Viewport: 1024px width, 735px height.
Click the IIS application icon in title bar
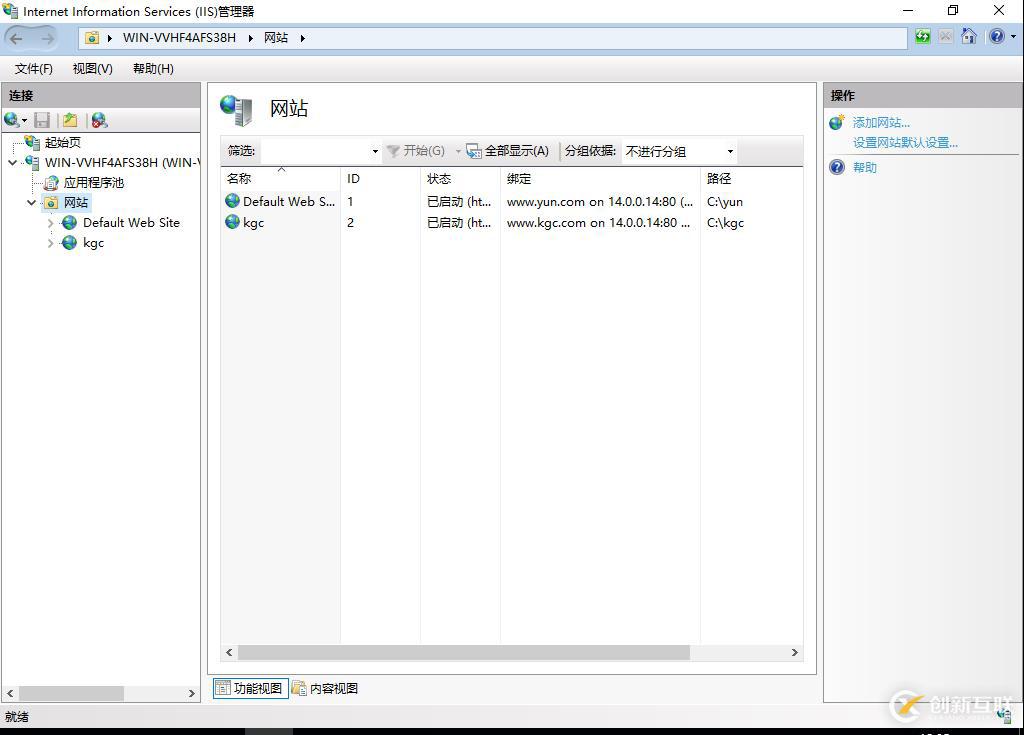(x=10, y=11)
